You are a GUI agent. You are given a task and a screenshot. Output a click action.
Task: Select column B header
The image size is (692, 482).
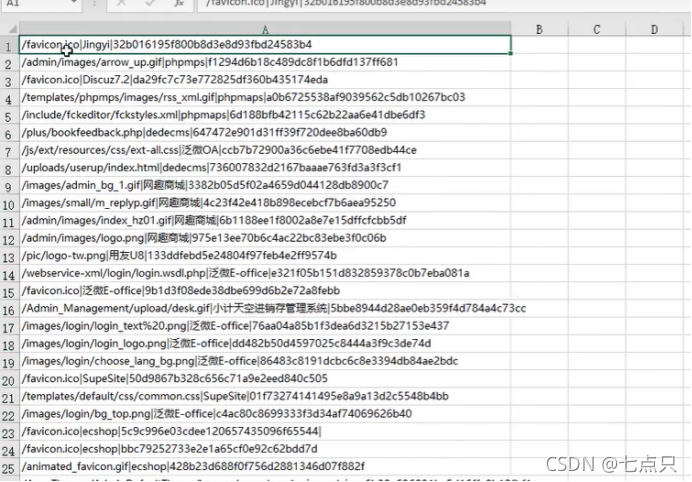click(539, 29)
